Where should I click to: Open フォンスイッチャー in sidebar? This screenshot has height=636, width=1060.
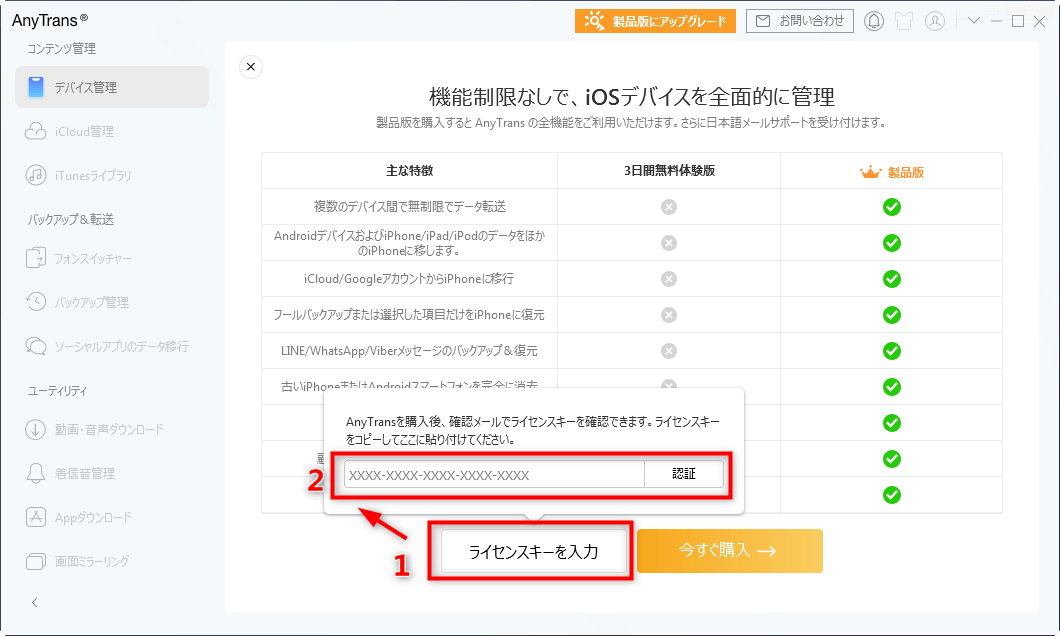coord(93,258)
